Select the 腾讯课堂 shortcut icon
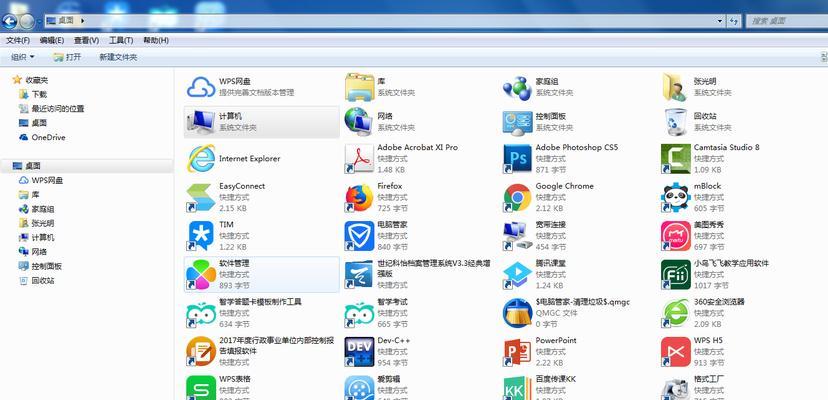 pos(517,274)
